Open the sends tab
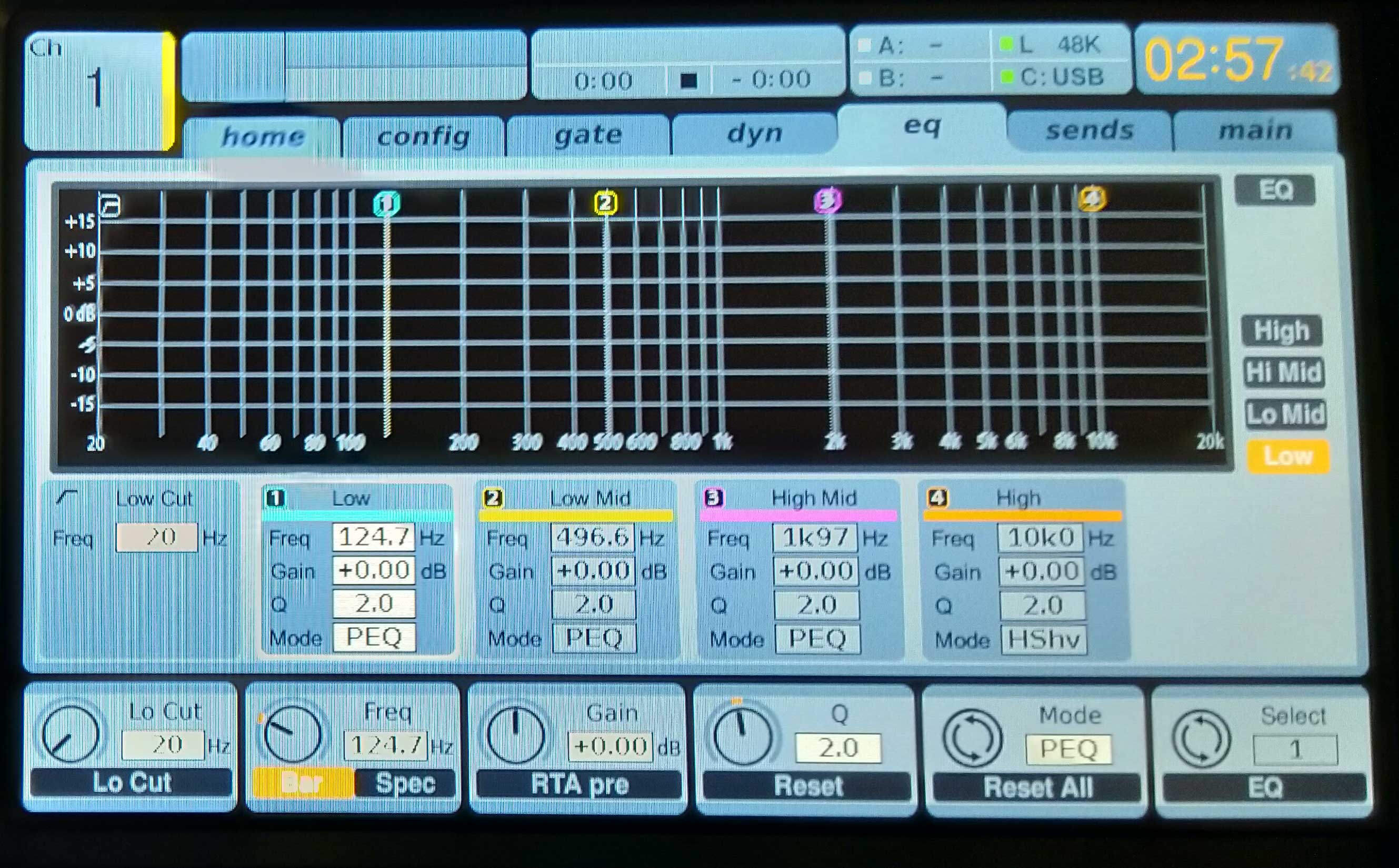The width and height of the screenshot is (1399, 868). (x=1090, y=131)
